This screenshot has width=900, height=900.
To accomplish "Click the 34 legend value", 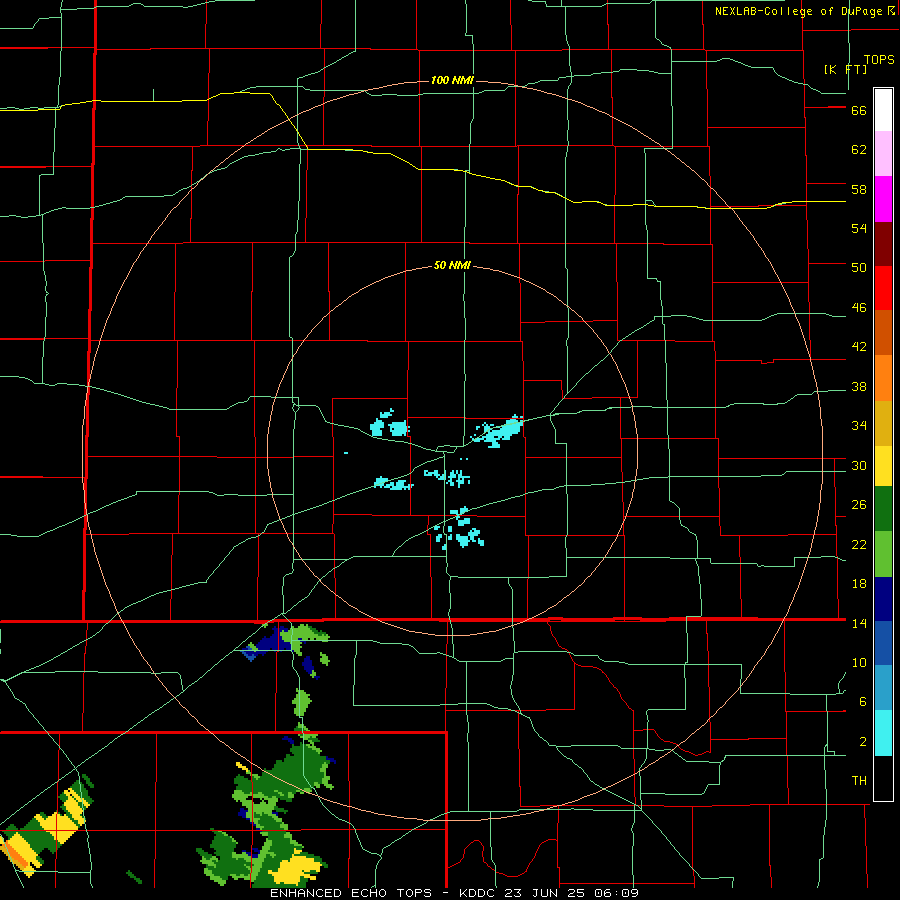I will click(859, 426).
